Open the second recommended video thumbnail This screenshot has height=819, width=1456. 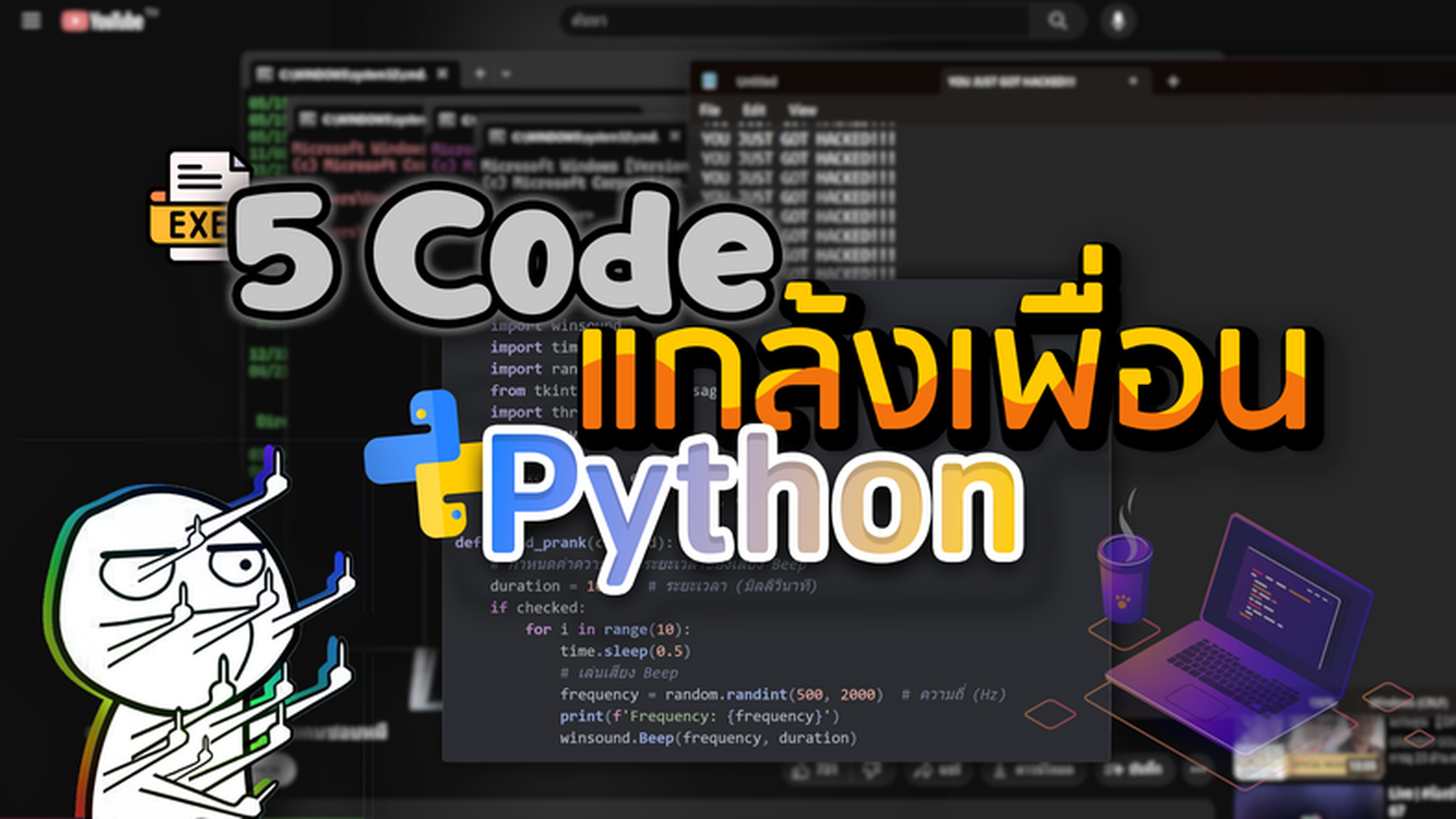click(x=1309, y=802)
